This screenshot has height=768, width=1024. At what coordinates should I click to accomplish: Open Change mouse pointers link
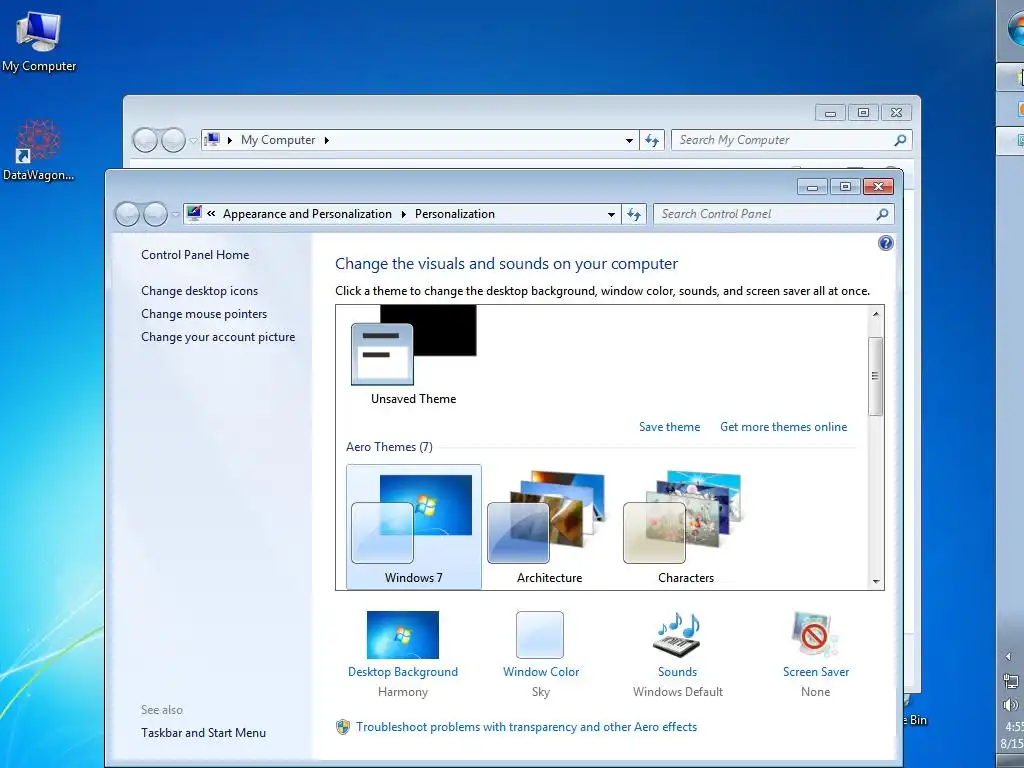tap(204, 313)
